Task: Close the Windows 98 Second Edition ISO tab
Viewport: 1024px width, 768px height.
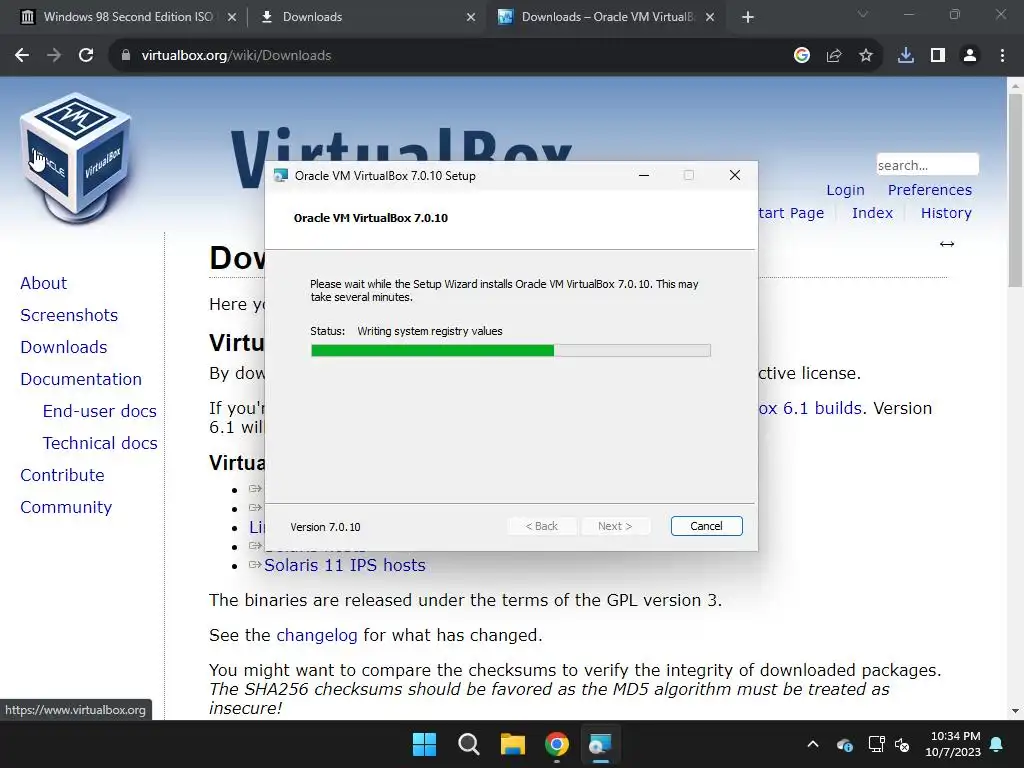Action: (x=232, y=17)
